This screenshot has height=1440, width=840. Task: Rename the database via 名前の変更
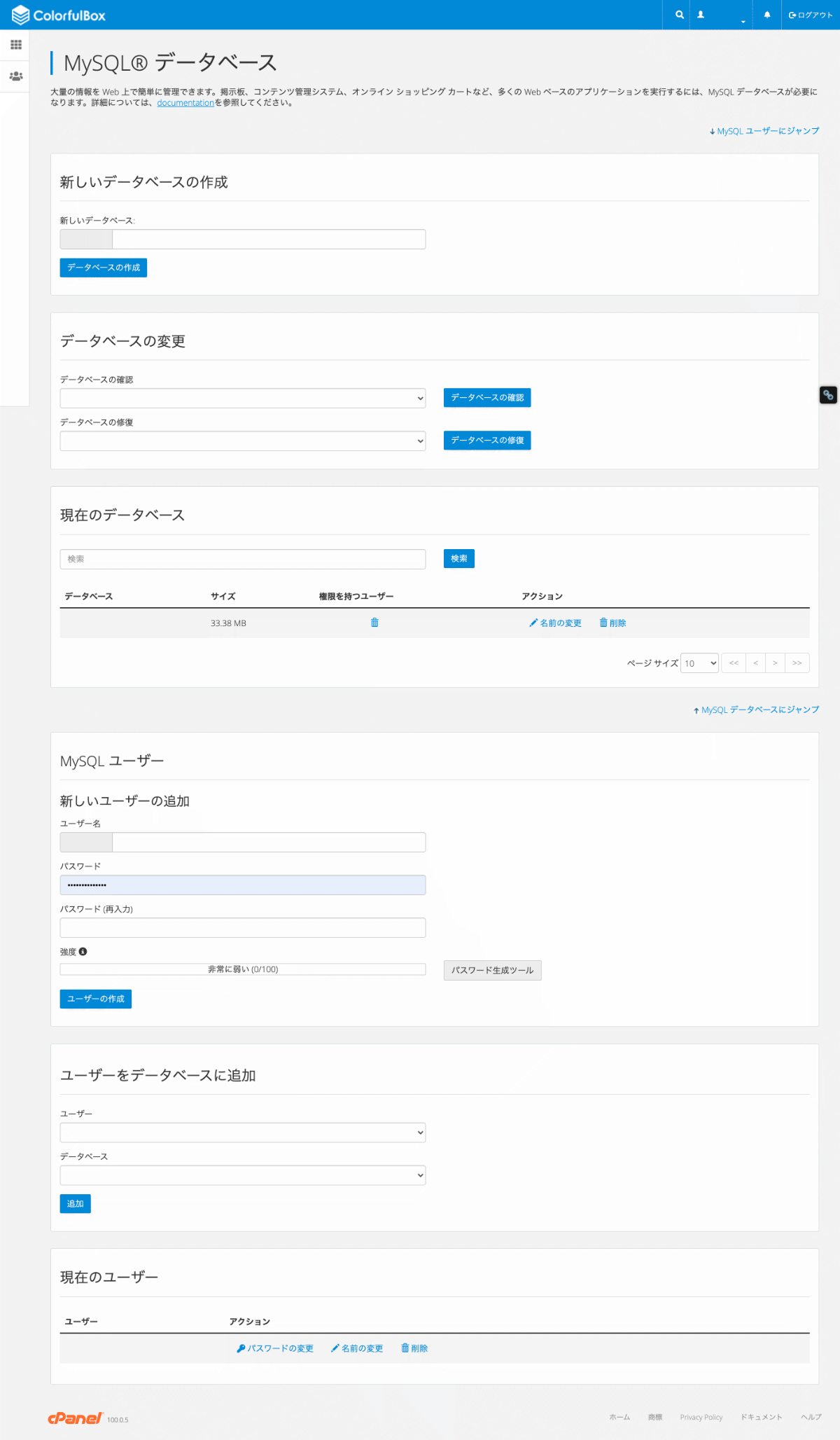click(556, 623)
